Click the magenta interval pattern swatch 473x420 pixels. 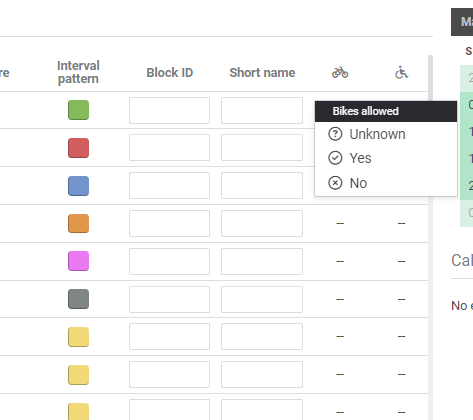[78, 261]
